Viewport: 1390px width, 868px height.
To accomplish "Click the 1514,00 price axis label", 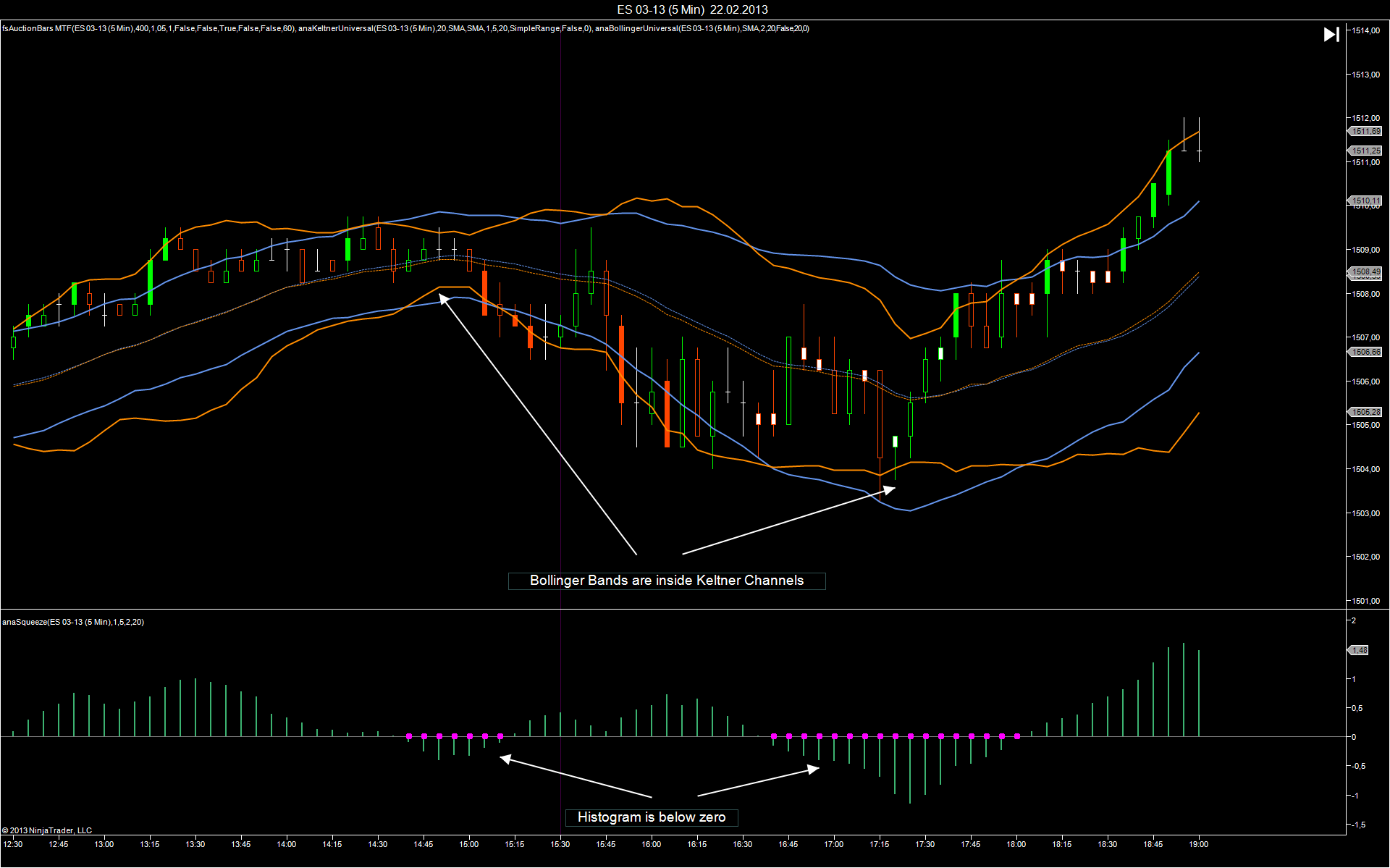I will click(x=1366, y=30).
